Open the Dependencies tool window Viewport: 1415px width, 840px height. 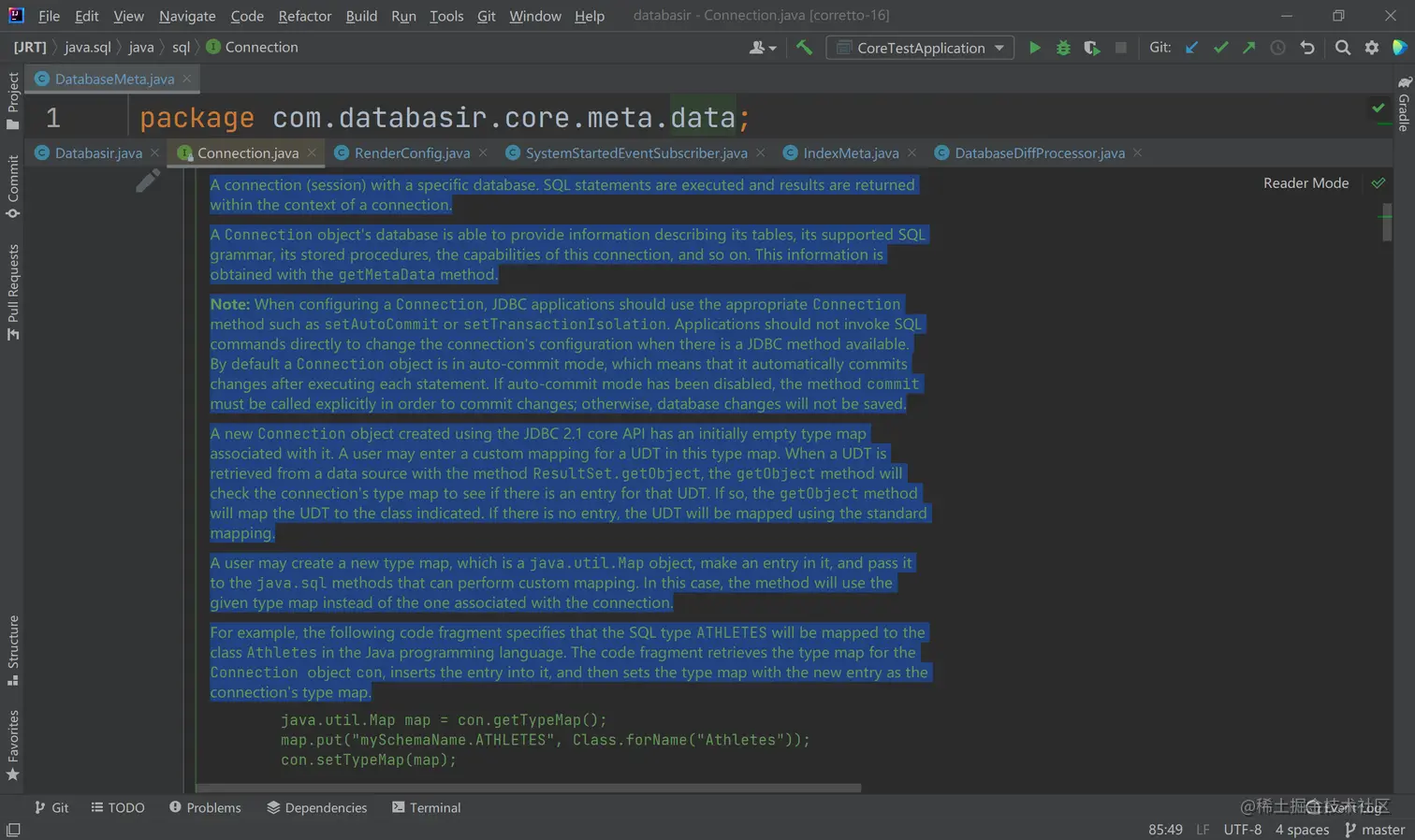317,807
